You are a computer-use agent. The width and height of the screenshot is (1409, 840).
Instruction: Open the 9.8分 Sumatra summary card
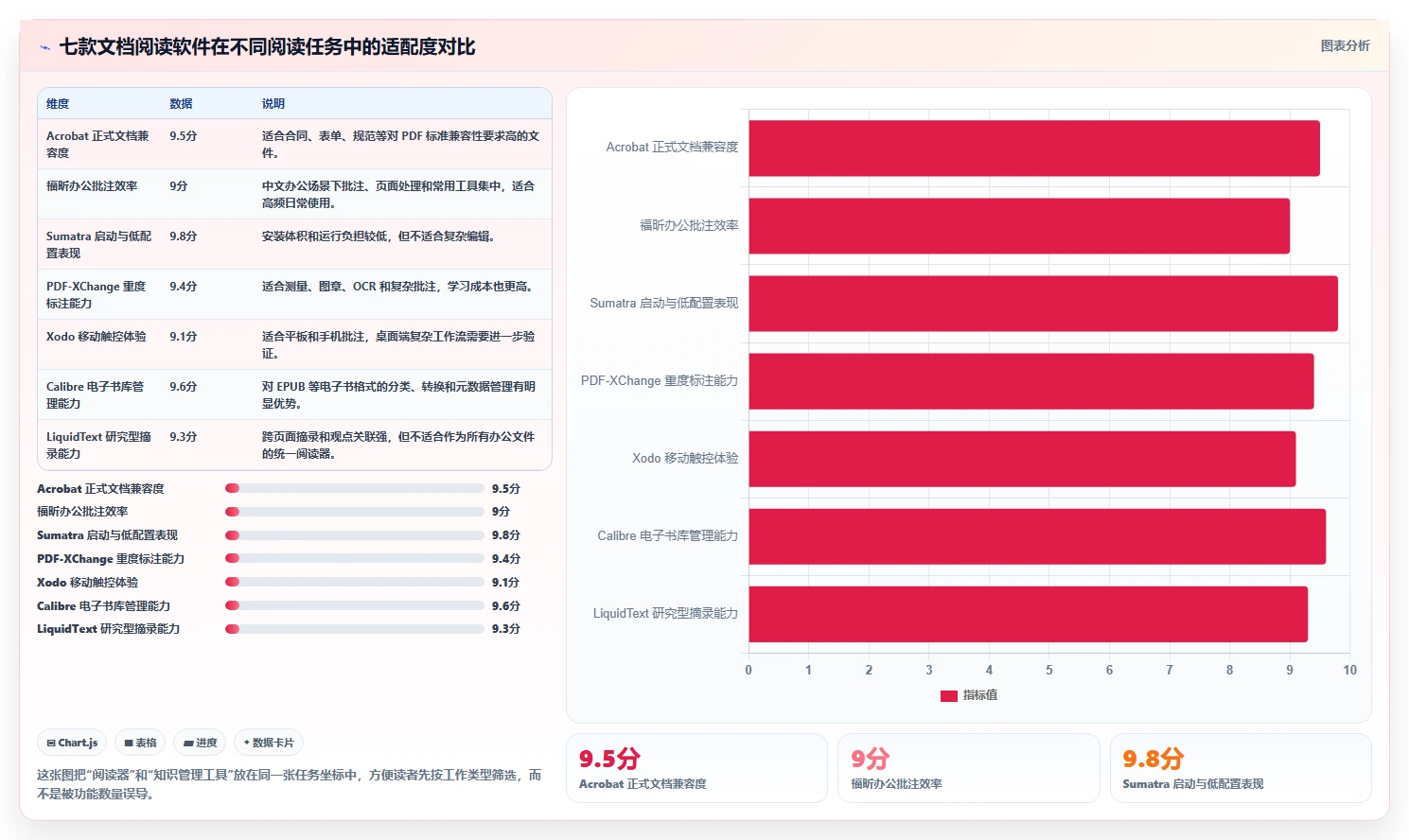[x=1241, y=768]
